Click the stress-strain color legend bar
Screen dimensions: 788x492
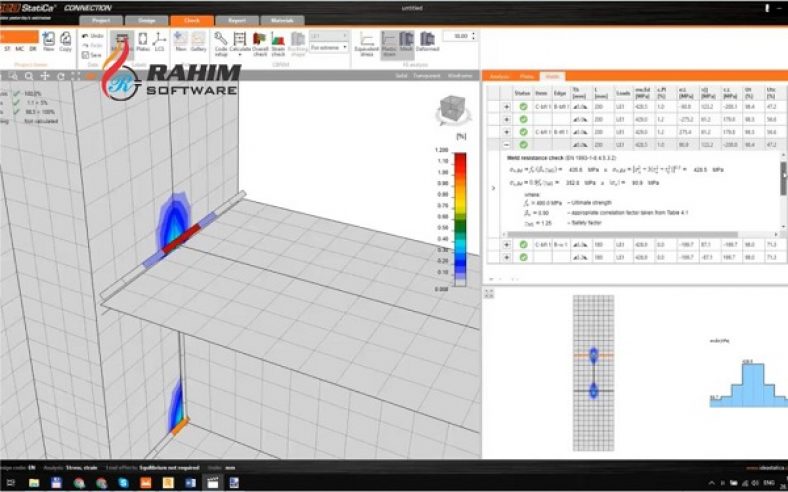click(x=460, y=220)
